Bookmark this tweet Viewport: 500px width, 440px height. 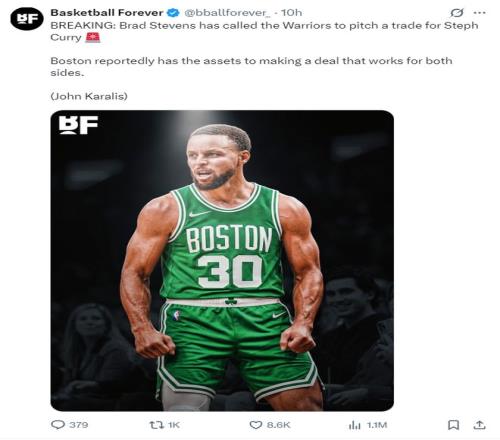point(453,425)
